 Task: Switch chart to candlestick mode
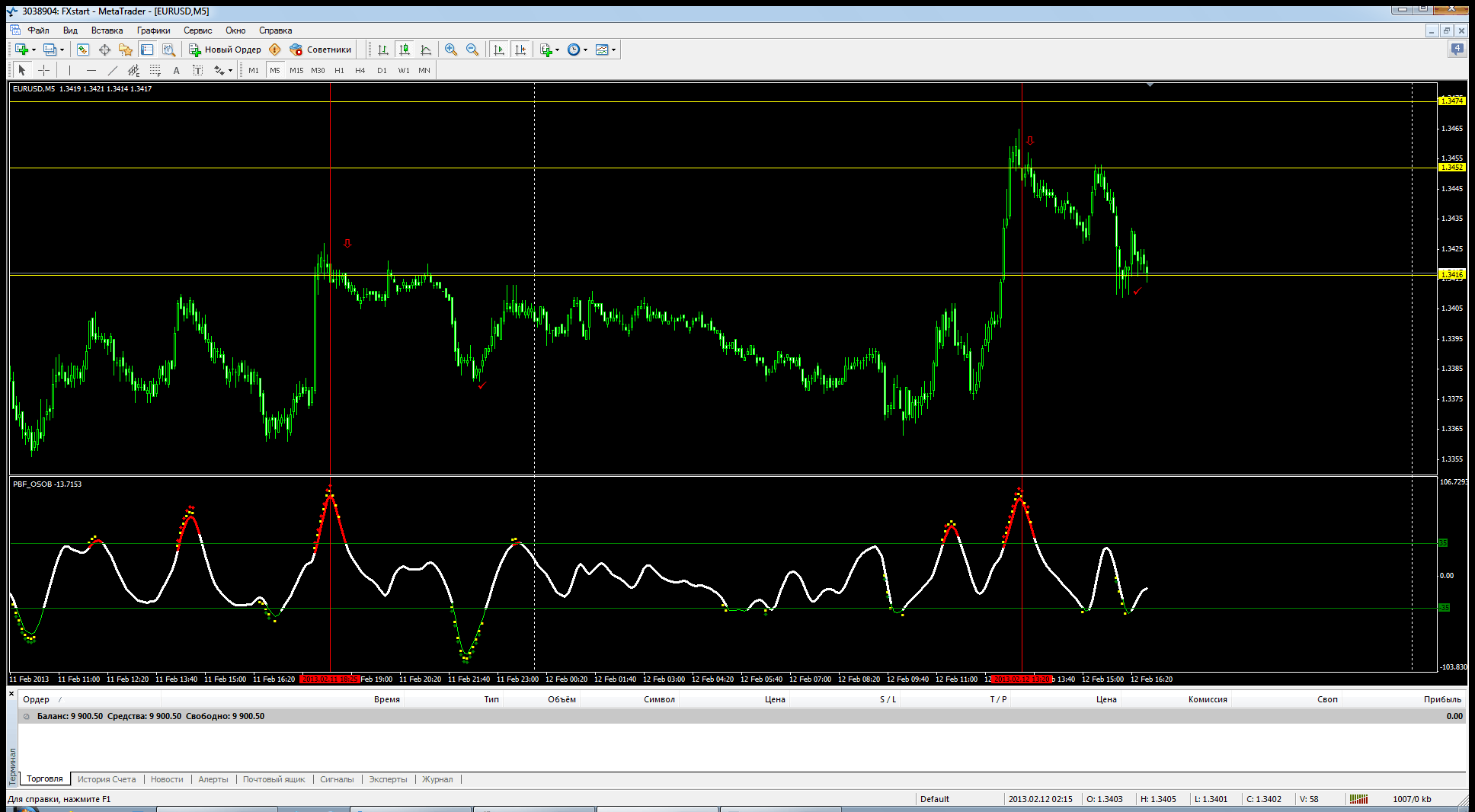coord(405,50)
